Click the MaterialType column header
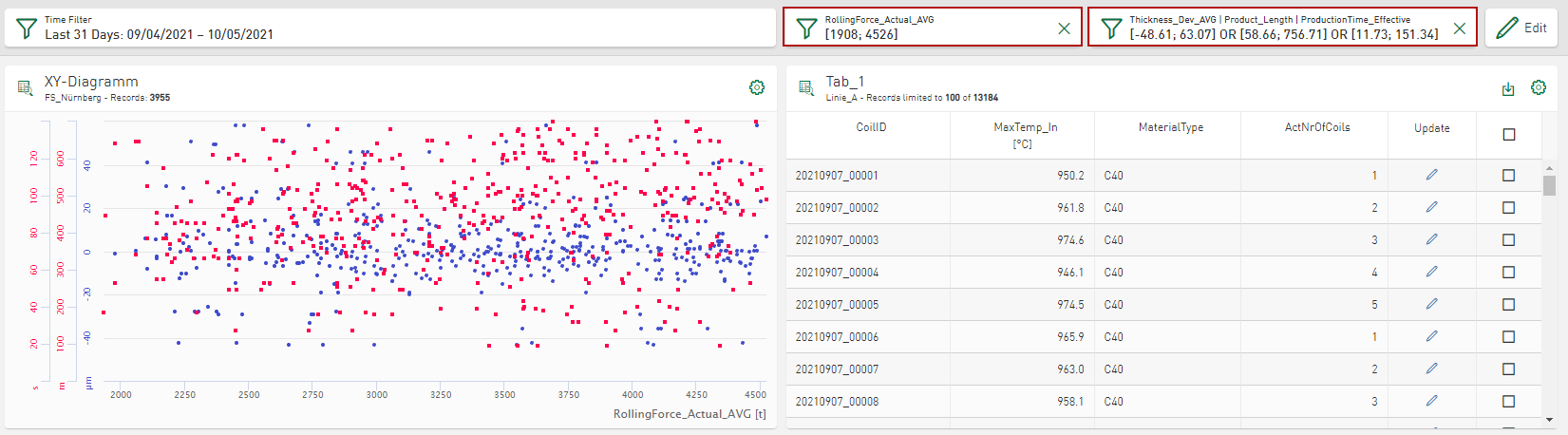1568x435 pixels. point(1170,127)
